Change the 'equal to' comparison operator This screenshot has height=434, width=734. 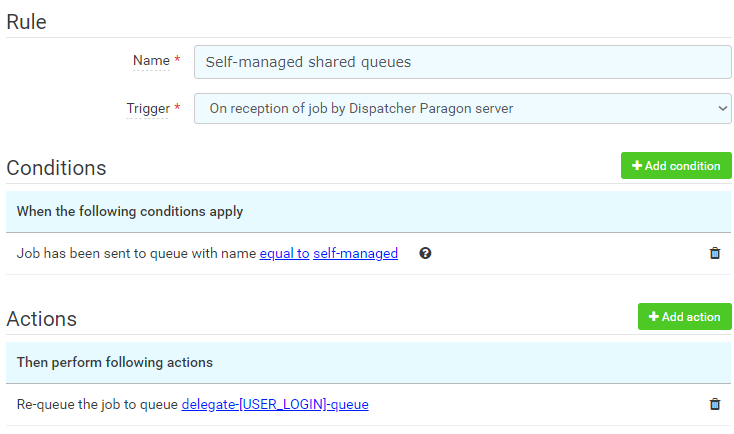pos(284,254)
